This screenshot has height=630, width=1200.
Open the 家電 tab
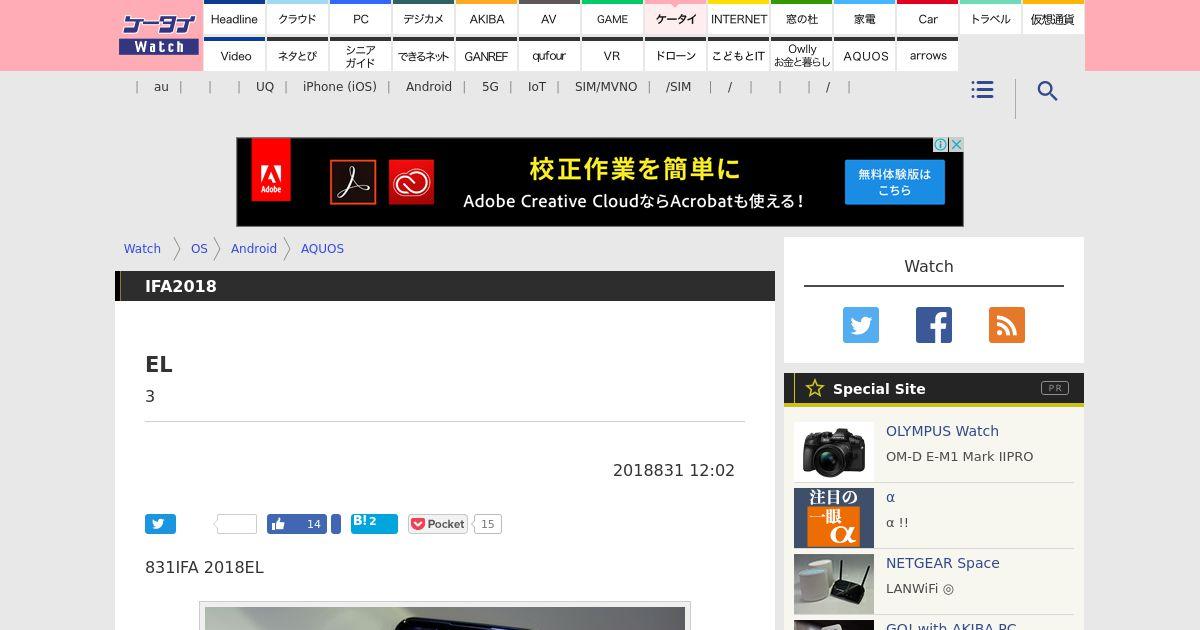coord(864,19)
